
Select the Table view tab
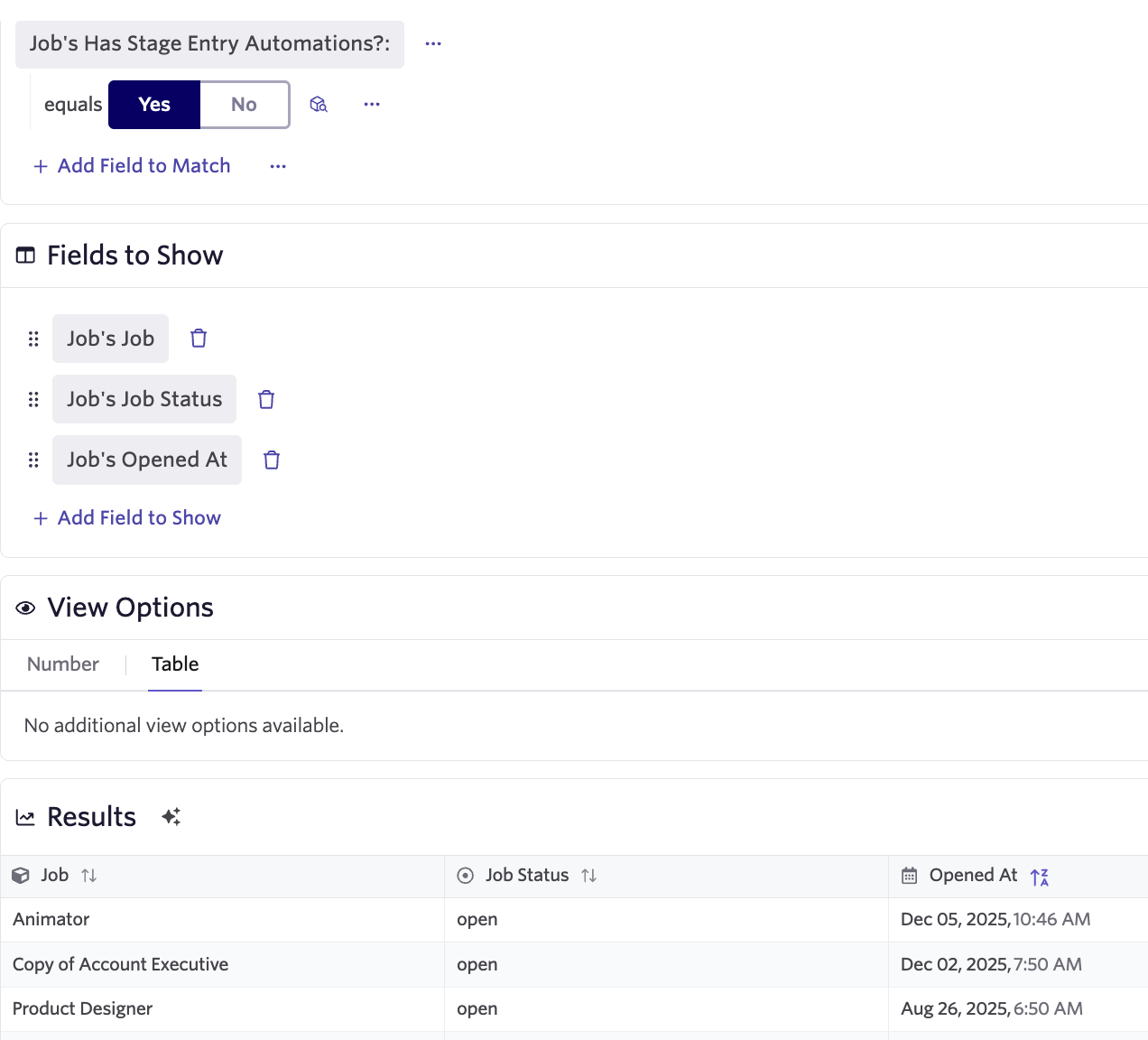pyautogui.click(x=175, y=664)
